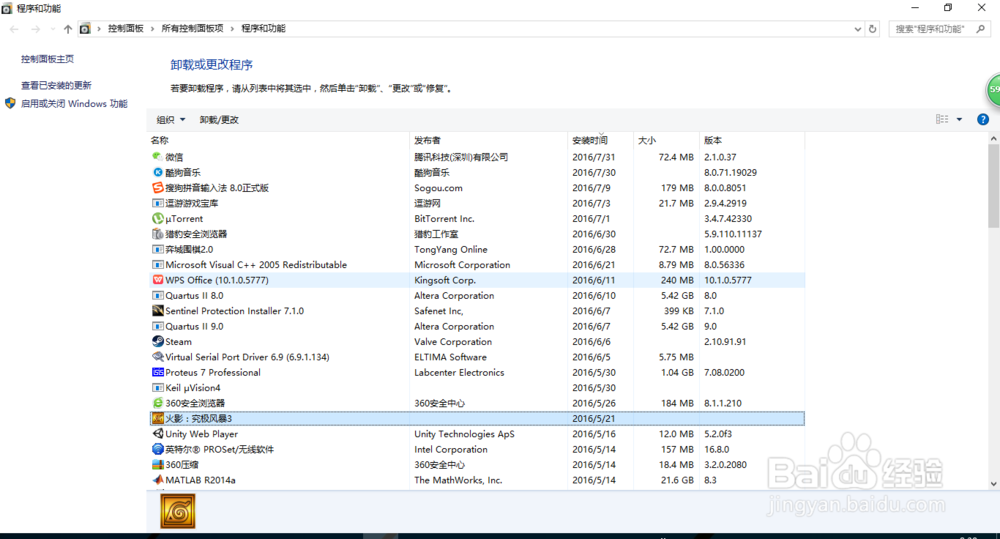Navigate to 所有控制面板项 in the breadcrumb

click(x=193, y=29)
